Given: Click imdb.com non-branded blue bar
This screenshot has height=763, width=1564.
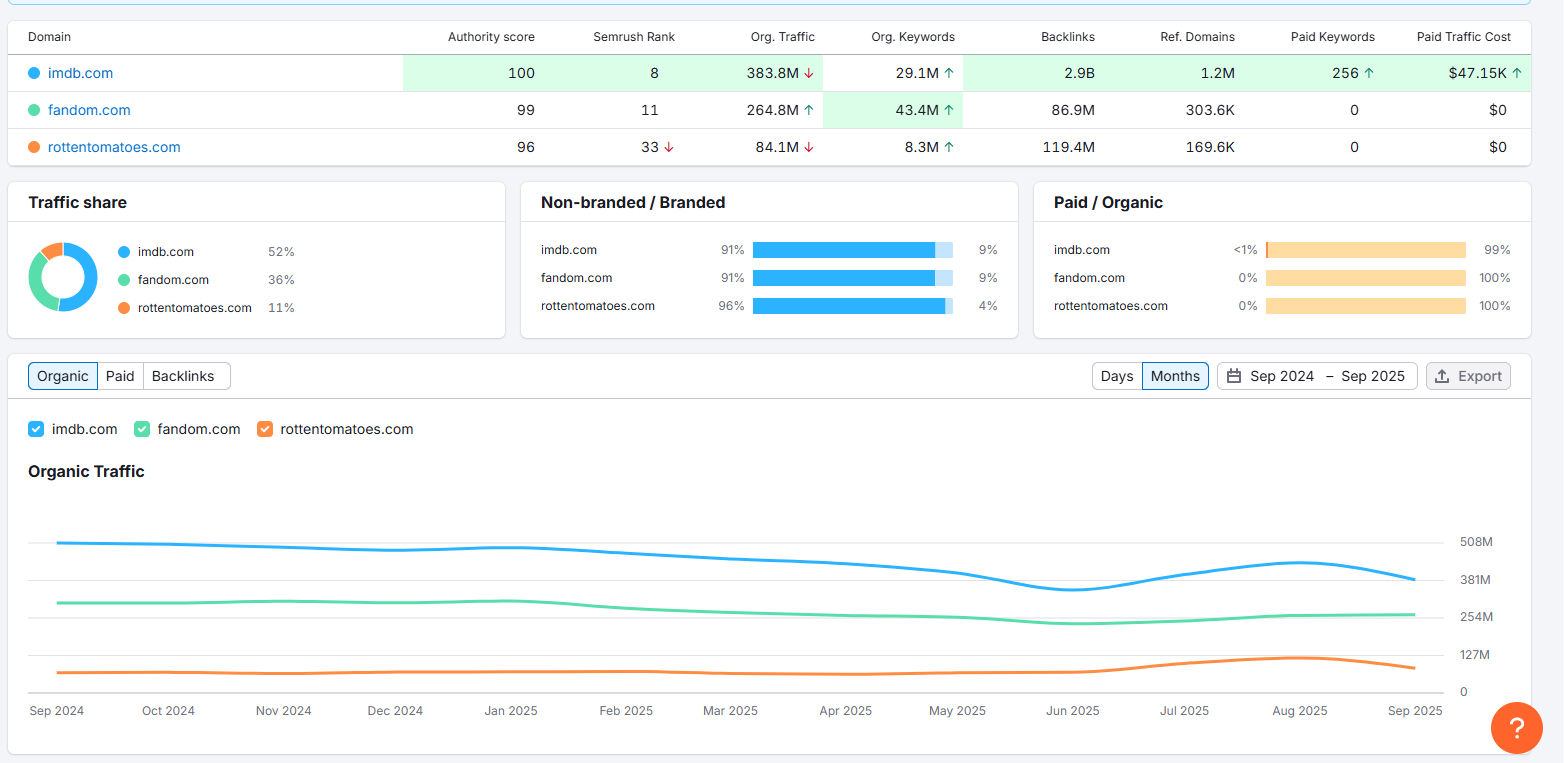Looking at the screenshot, I should click(x=843, y=250).
